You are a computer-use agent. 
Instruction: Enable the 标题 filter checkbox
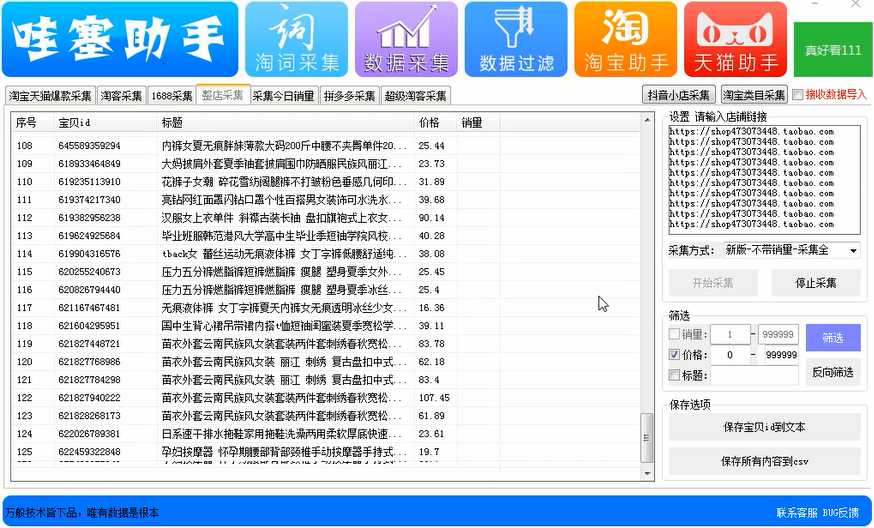674,375
